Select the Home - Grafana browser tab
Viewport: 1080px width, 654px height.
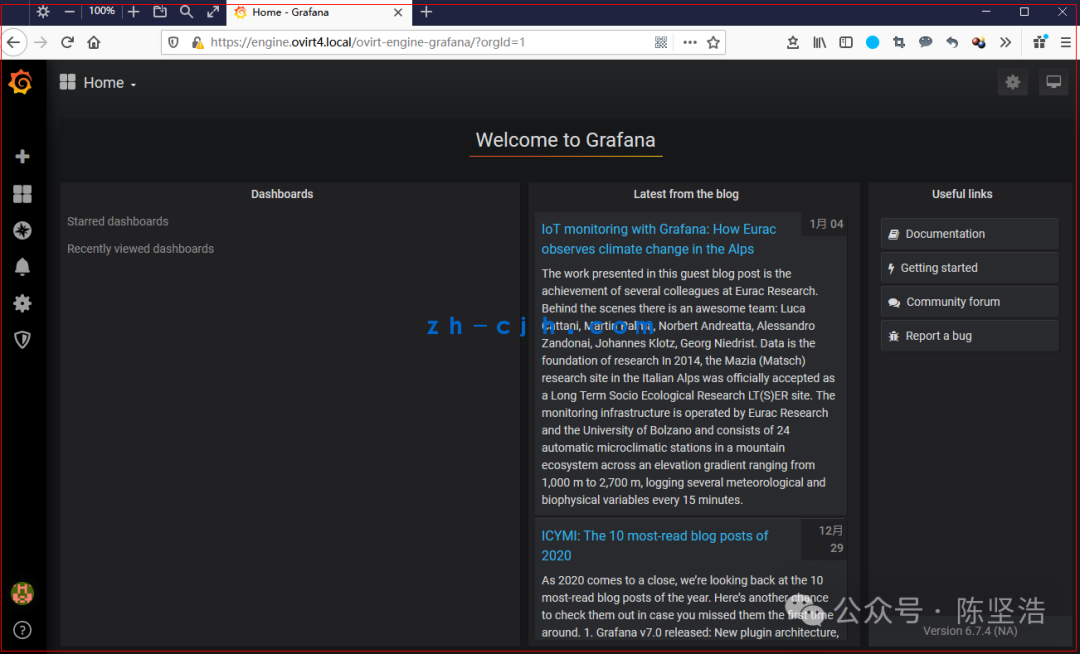tap(319, 12)
